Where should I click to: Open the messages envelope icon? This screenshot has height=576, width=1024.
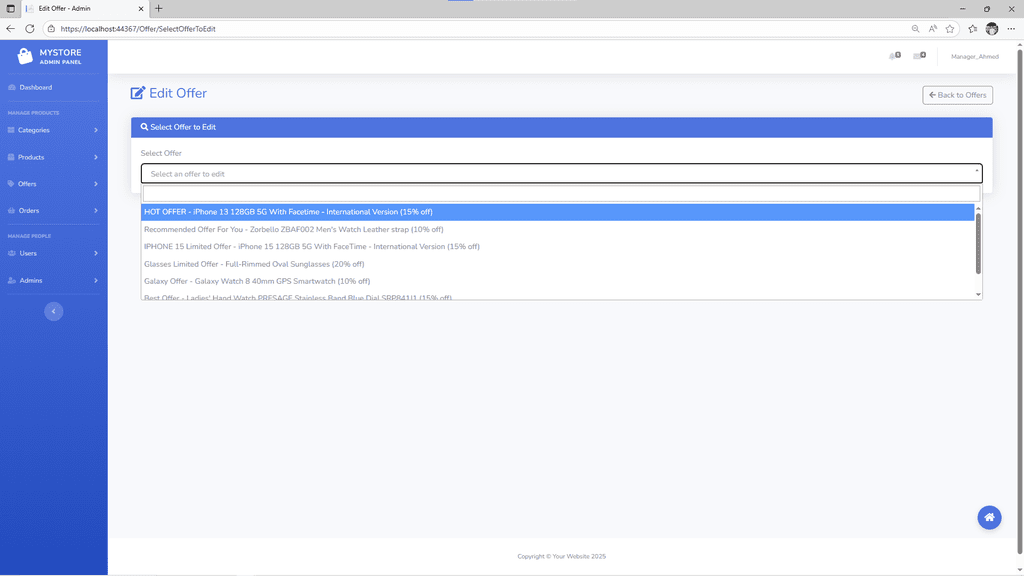tap(920, 56)
